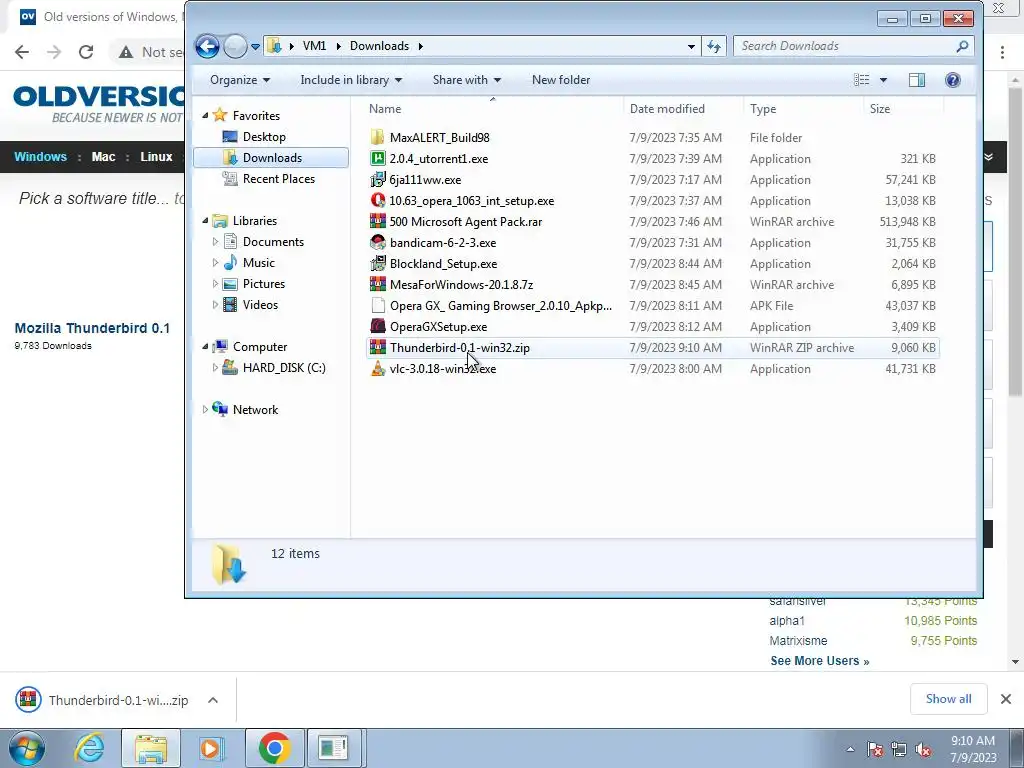
Task: Click the Change your view icon
Action: tap(861, 80)
